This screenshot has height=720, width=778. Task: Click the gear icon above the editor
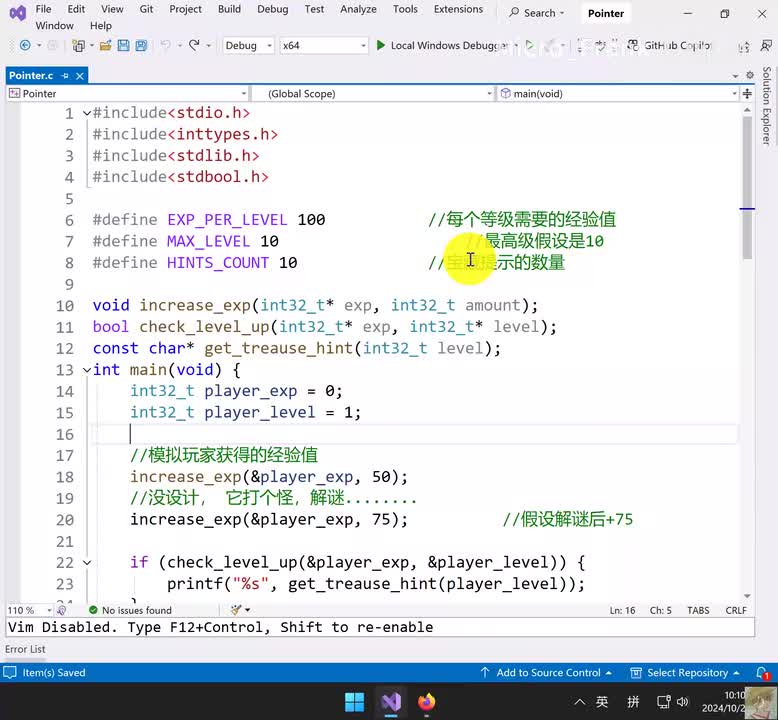(750, 75)
